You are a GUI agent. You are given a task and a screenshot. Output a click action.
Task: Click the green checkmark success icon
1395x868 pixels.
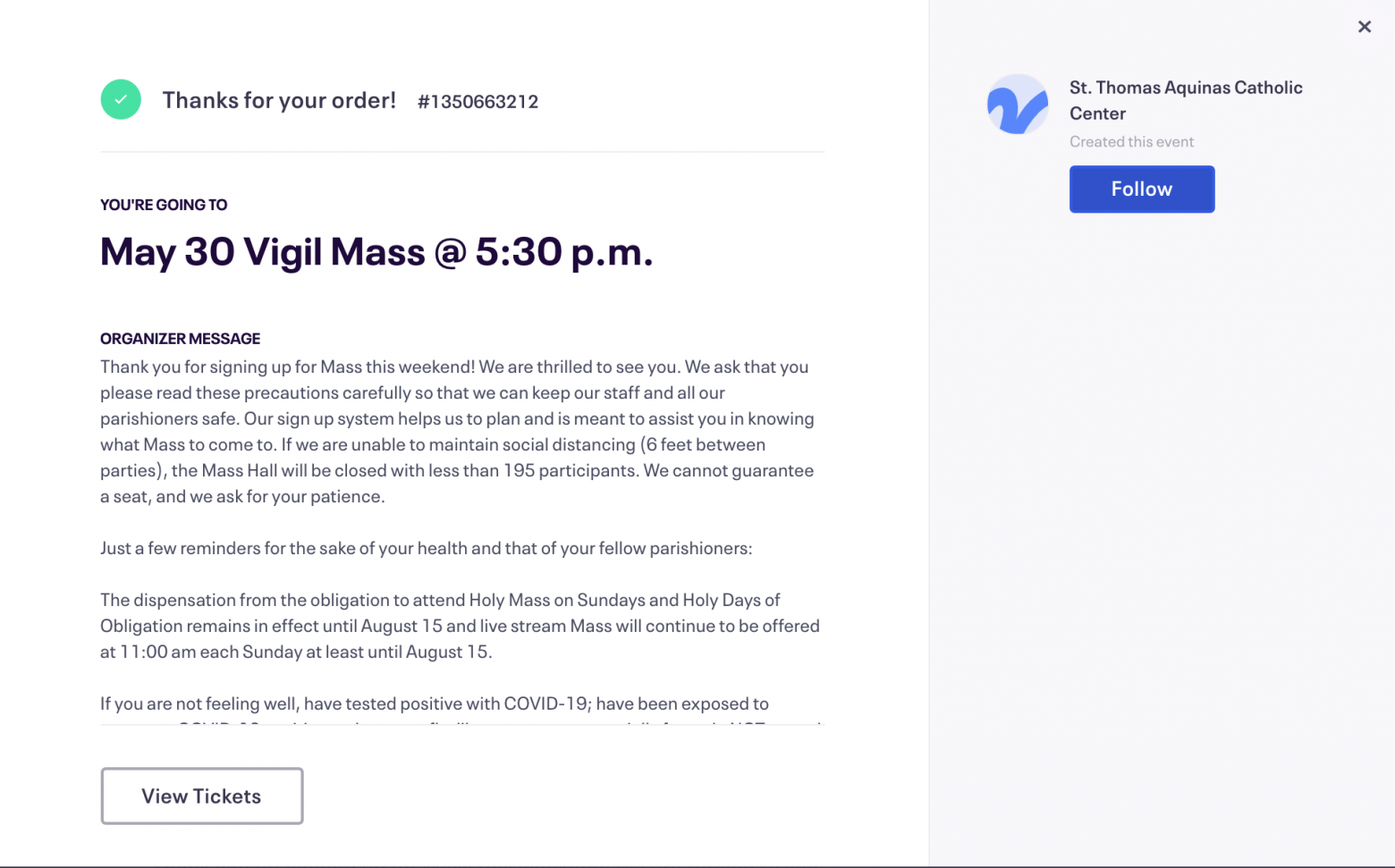[x=121, y=99]
